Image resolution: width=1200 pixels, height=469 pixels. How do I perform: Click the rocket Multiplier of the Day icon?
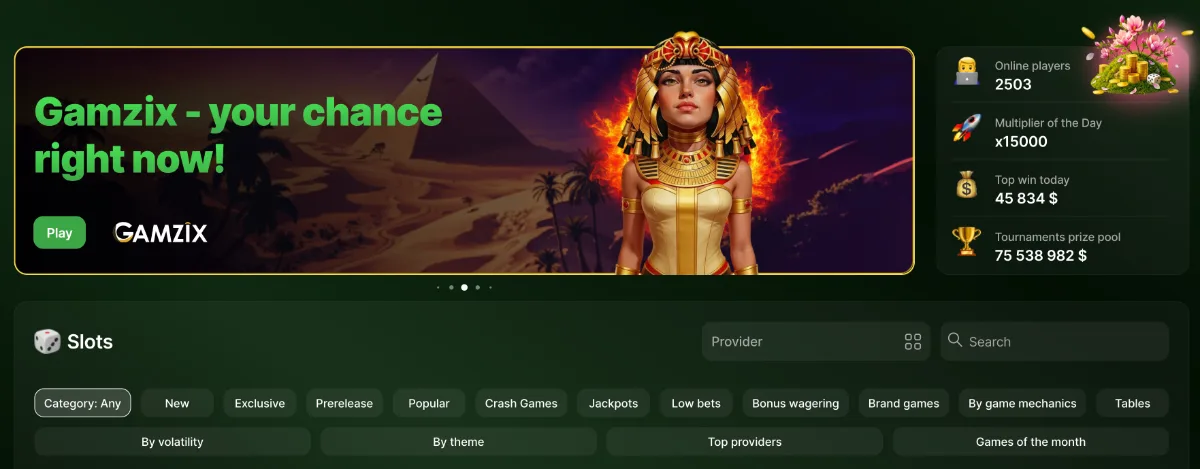966,128
